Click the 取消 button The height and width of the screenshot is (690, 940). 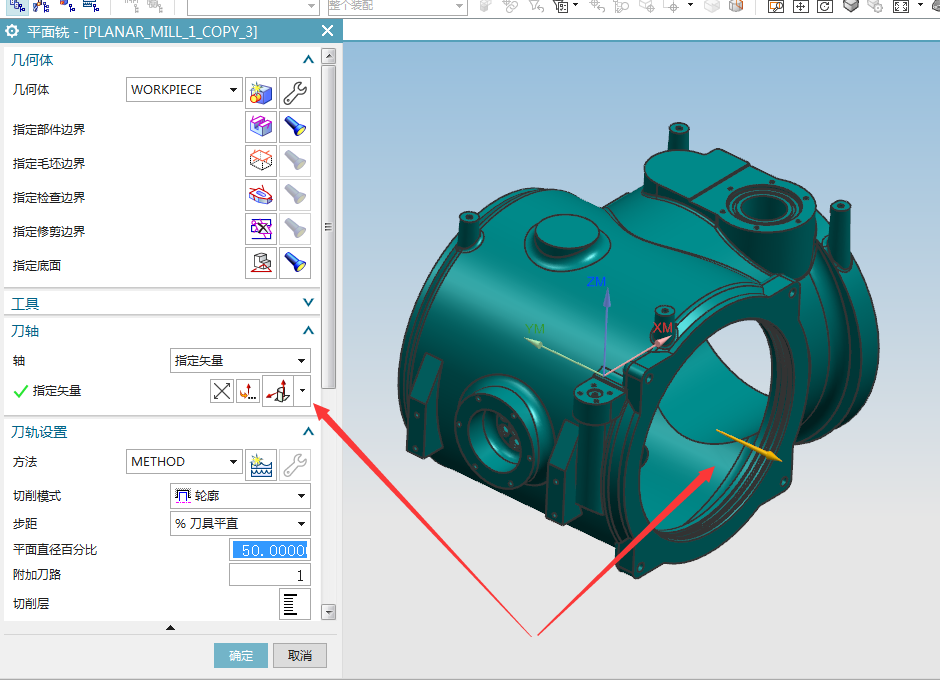click(300, 656)
